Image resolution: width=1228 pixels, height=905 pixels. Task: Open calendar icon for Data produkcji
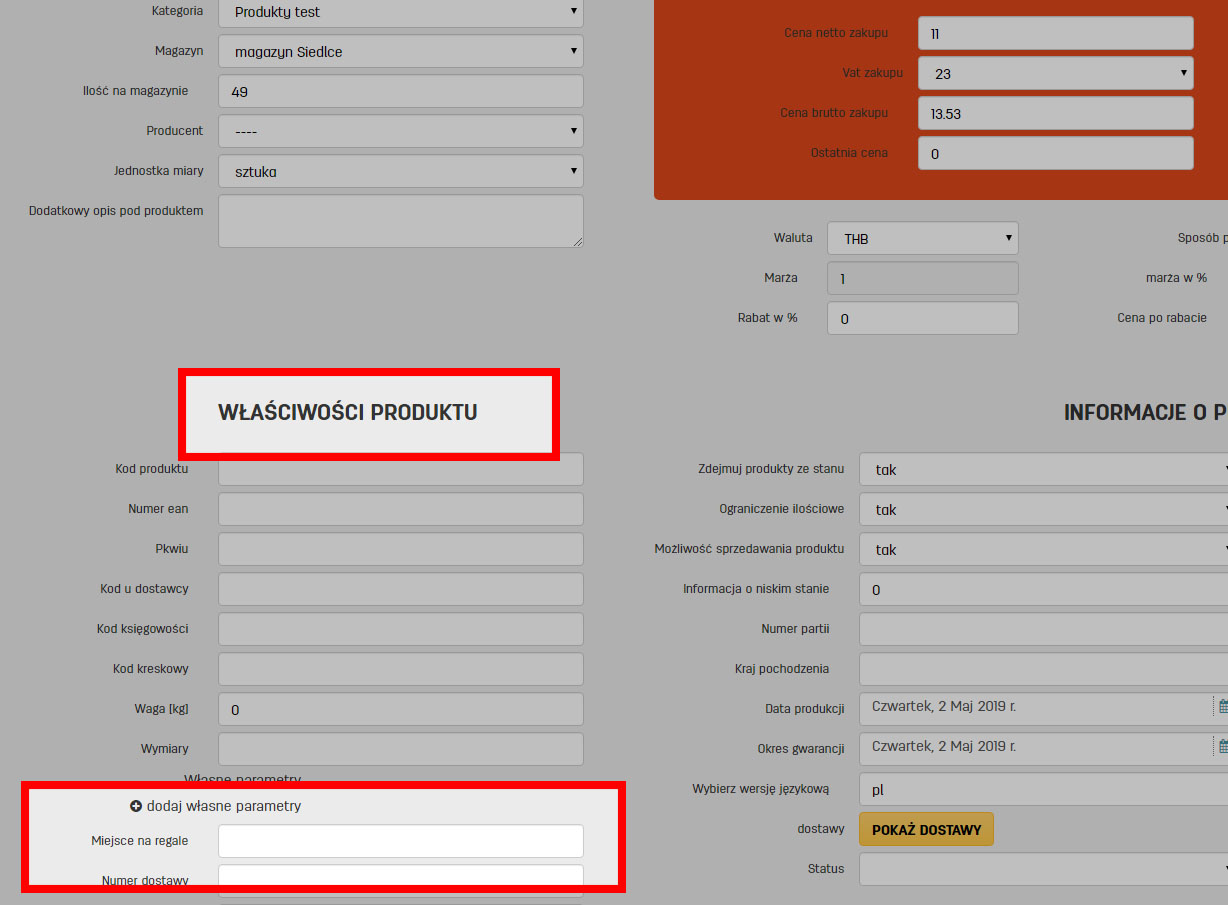coord(1222,706)
